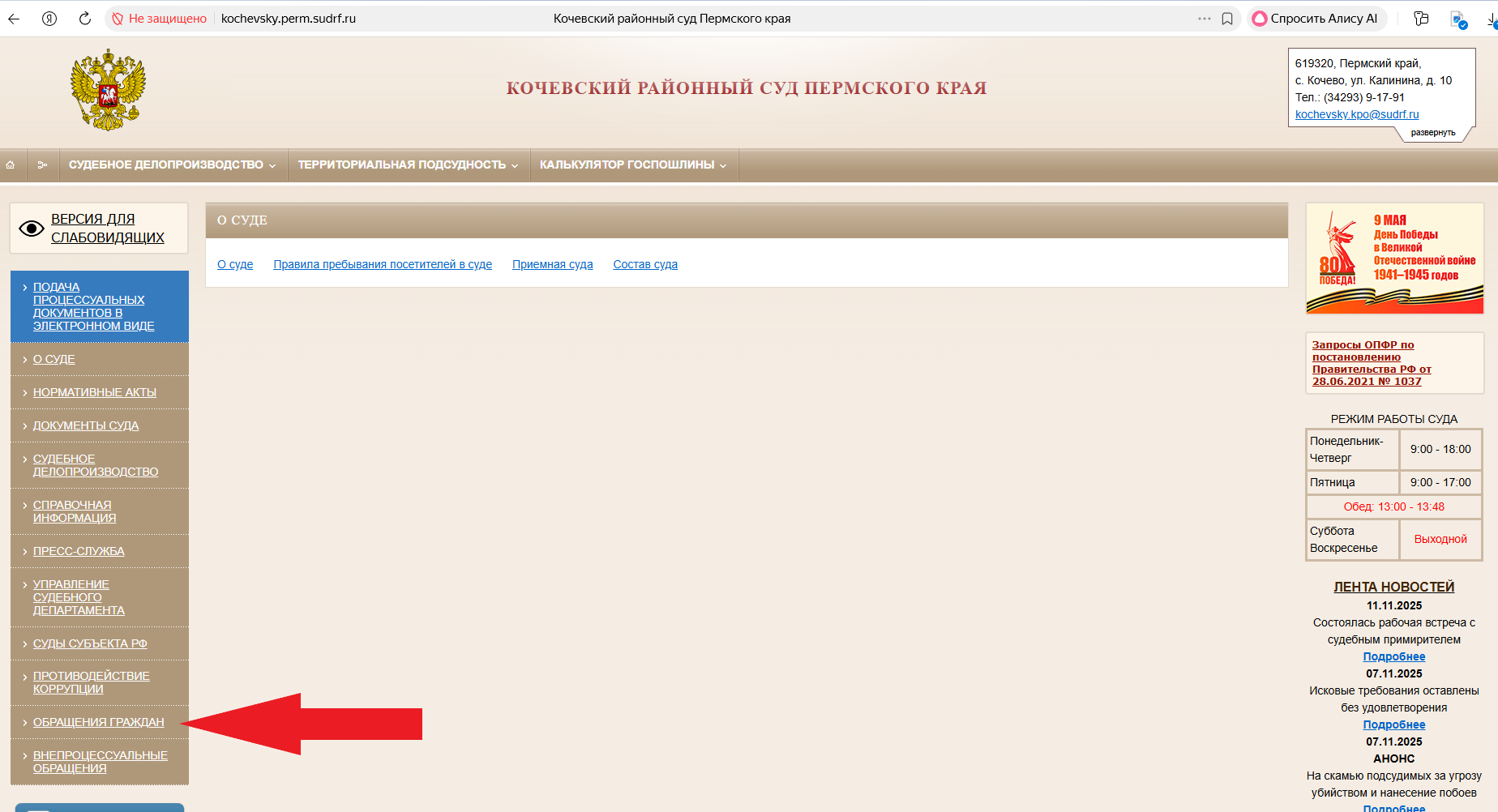Reload the page with refresh icon
Image resolution: width=1498 pixels, height=812 pixels.
click(85, 19)
